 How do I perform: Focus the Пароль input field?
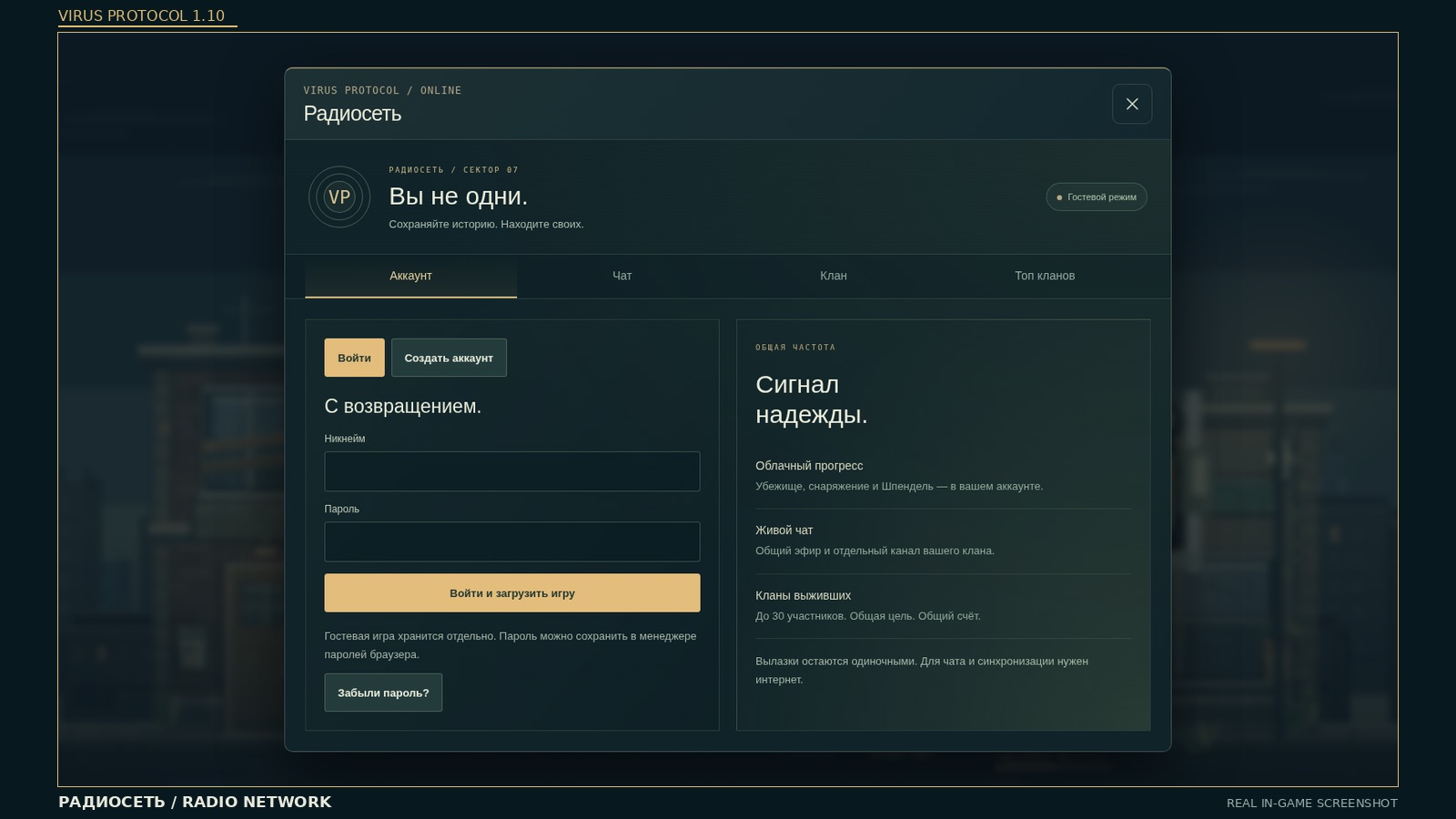[x=512, y=541]
